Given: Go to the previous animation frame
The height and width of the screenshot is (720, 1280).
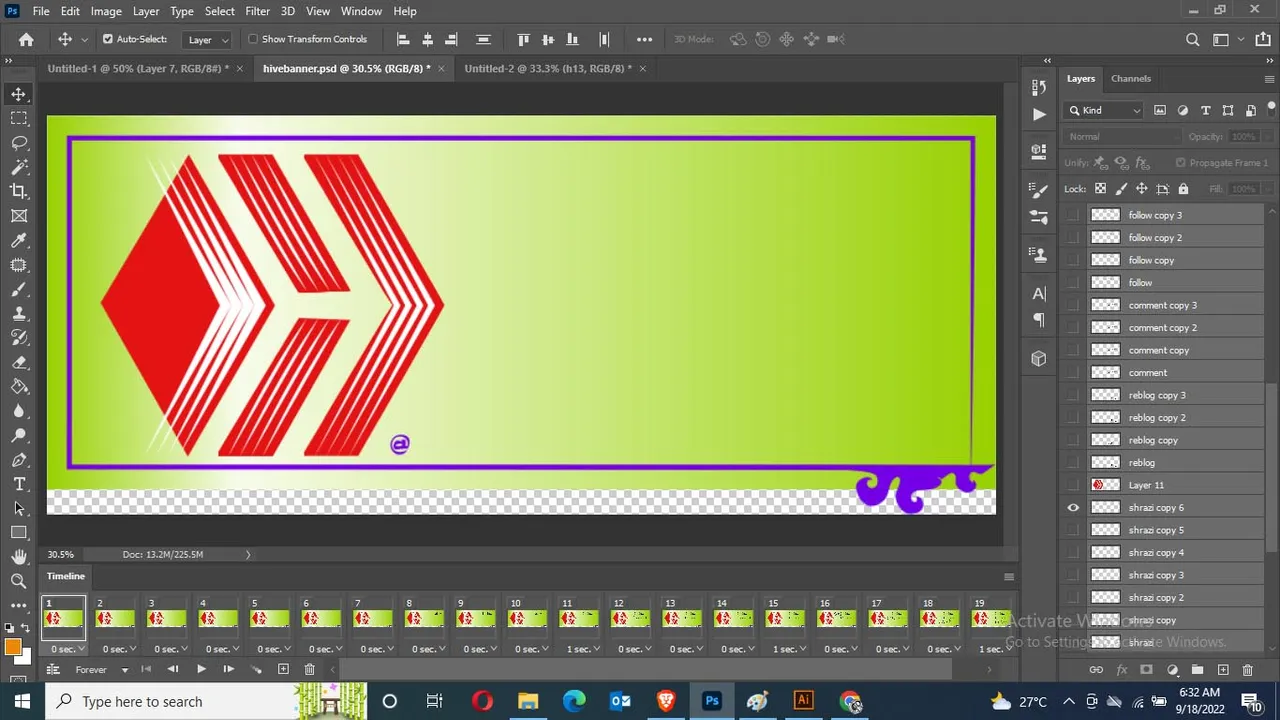Looking at the screenshot, I should [x=173, y=669].
